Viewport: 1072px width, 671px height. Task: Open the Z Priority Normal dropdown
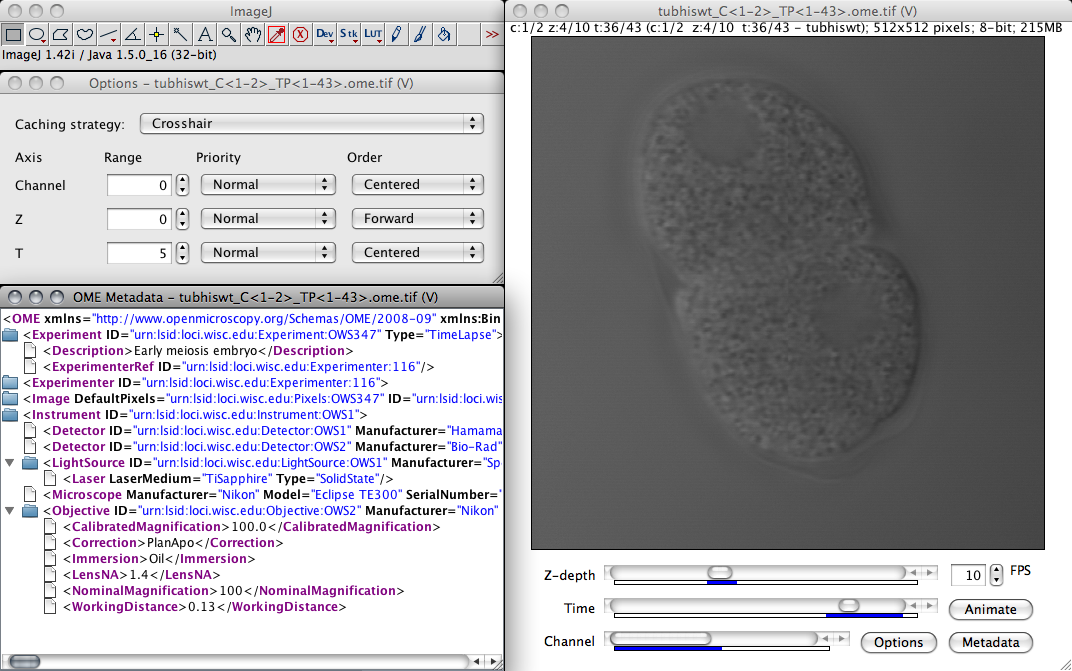268,219
